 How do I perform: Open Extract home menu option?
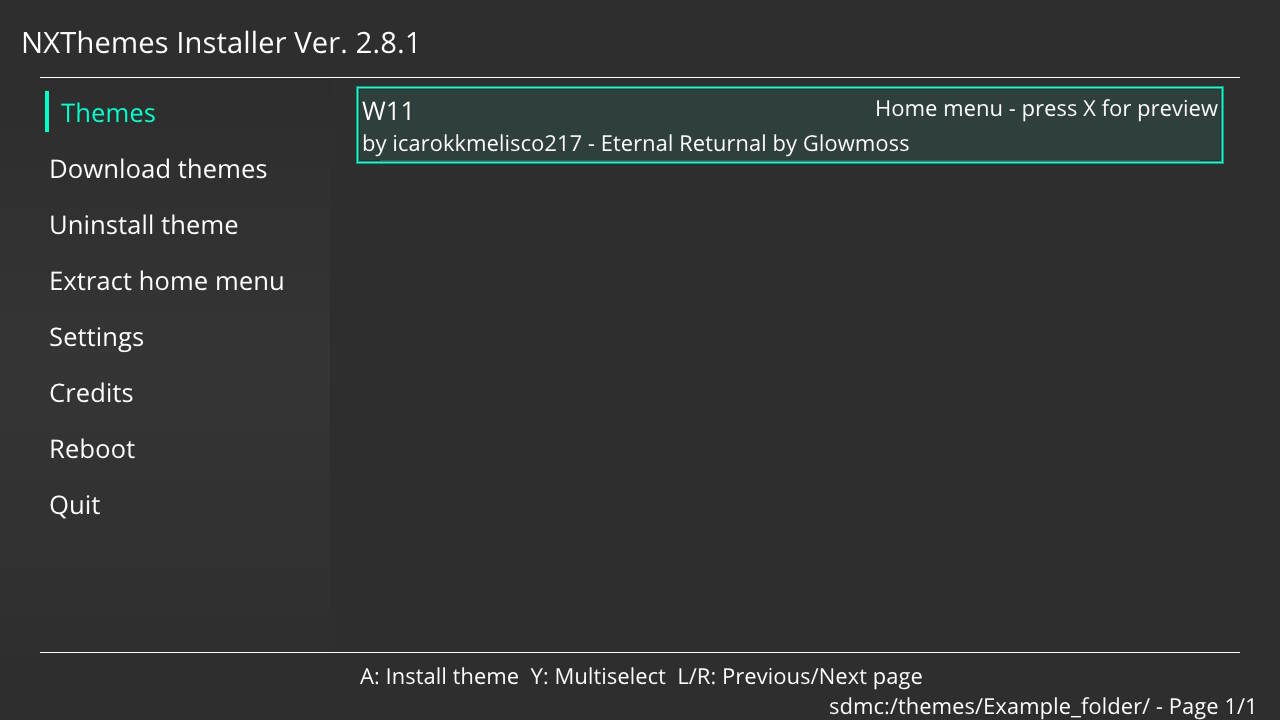167,281
